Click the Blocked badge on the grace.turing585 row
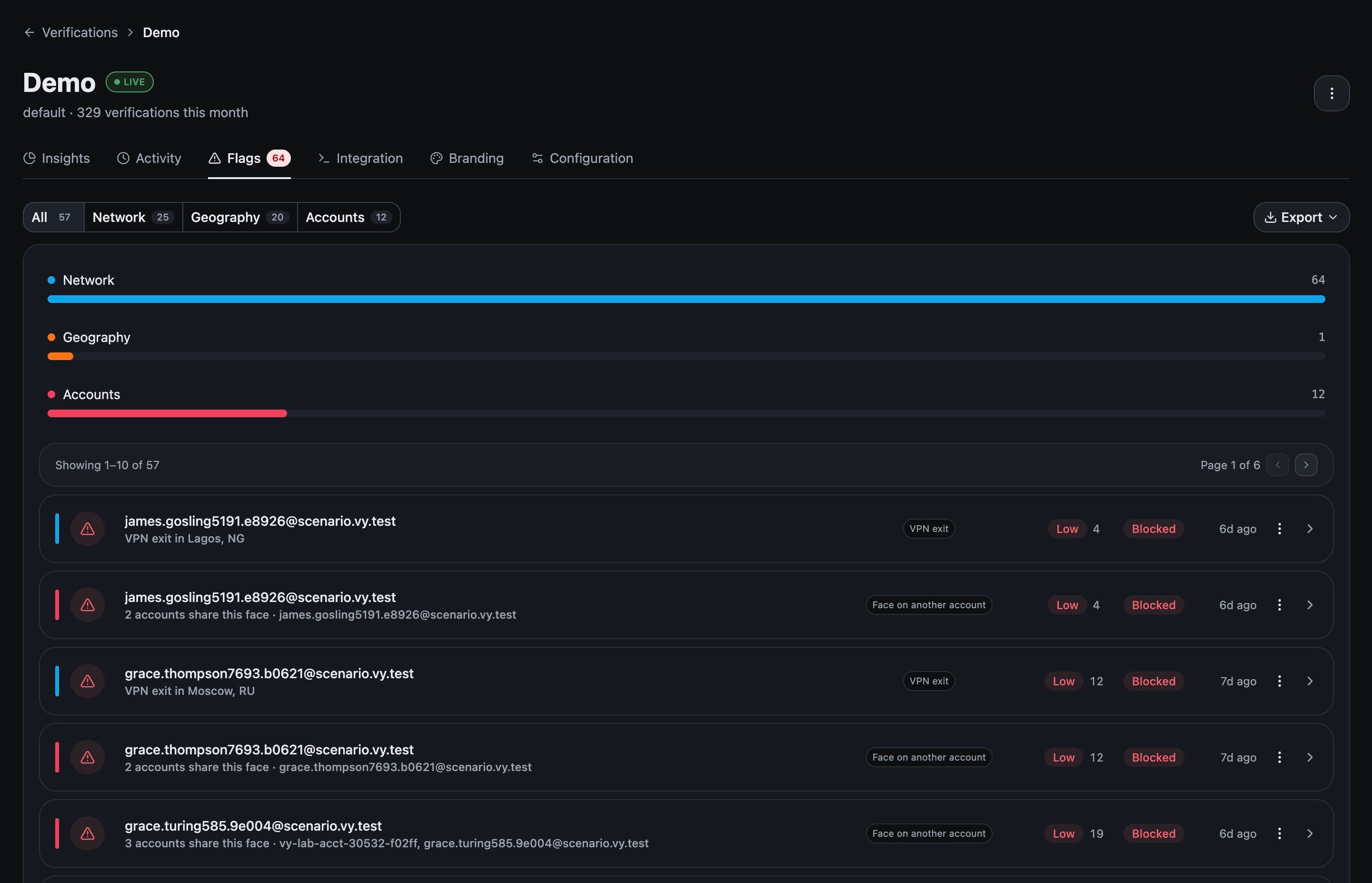Viewport: 1372px width, 883px height. (x=1153, y=833)
